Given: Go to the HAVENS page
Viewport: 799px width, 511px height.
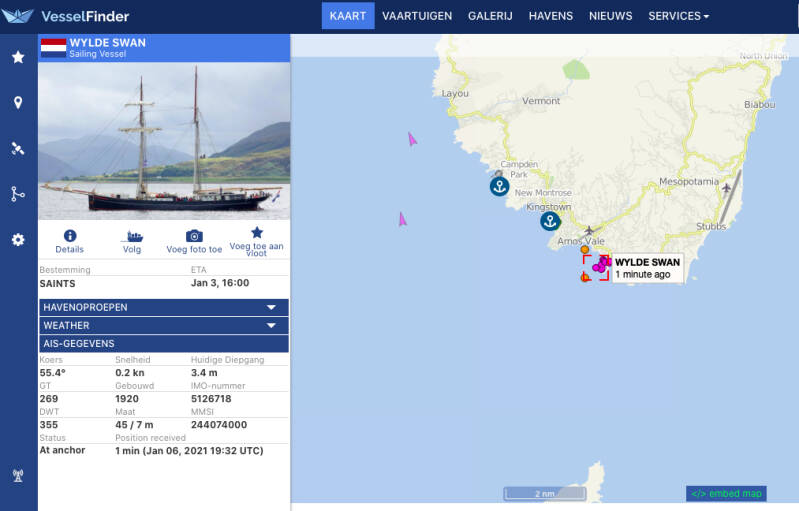Looking at the screenshot, I should click(x=551, y=16).
